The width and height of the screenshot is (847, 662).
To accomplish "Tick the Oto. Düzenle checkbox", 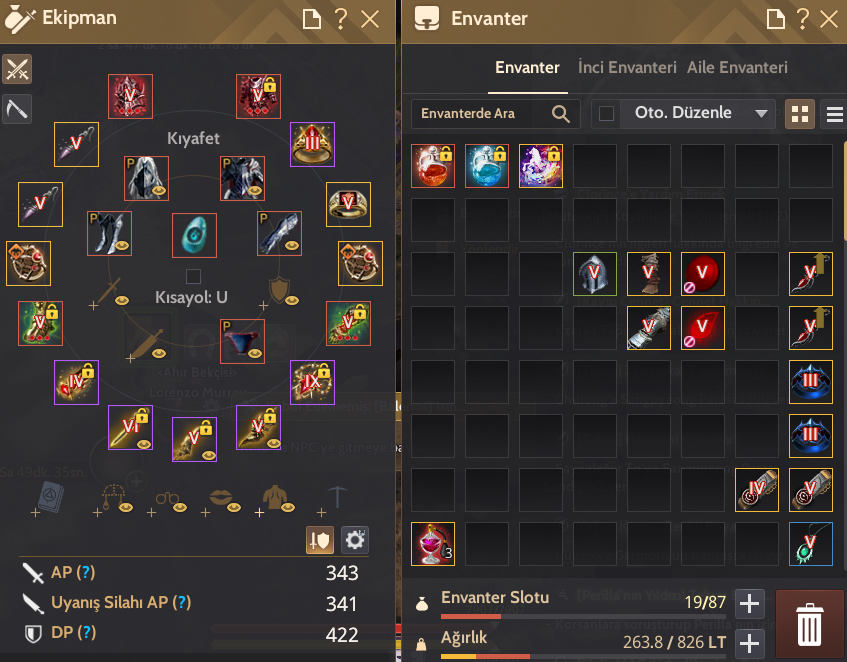I will (x=606, y=114).
